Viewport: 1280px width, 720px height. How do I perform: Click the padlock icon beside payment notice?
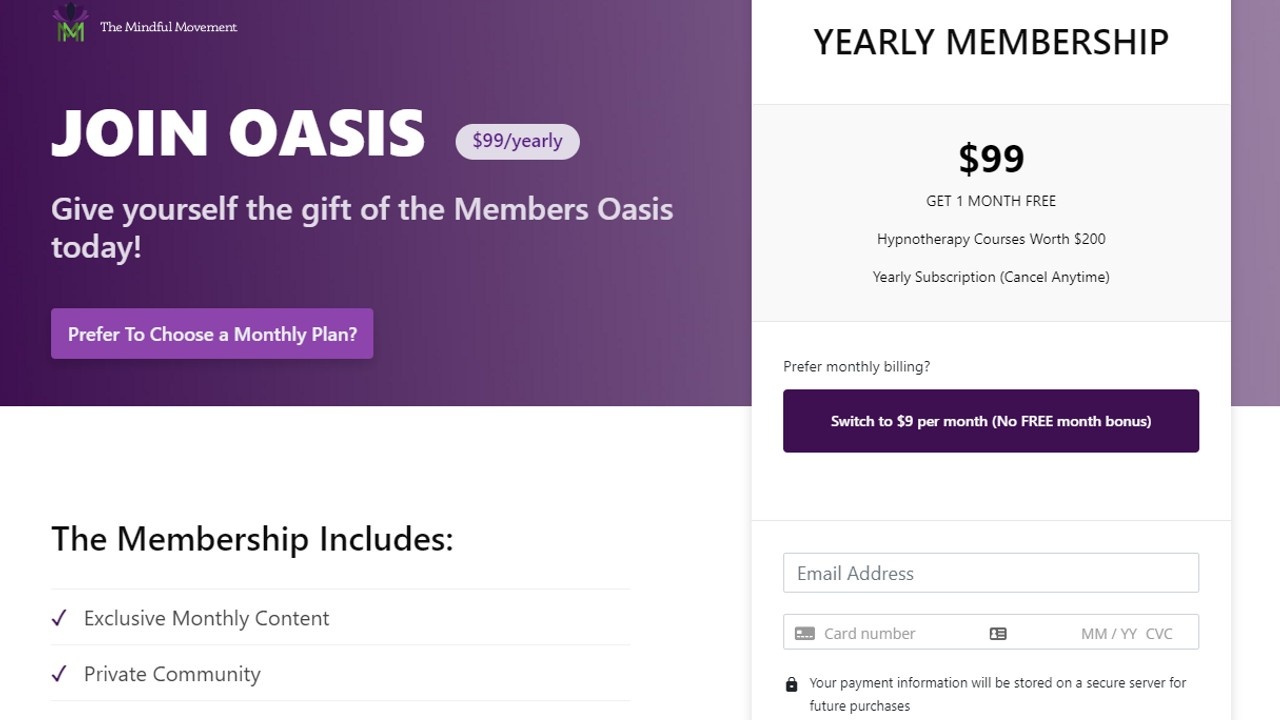pyautogui.click(x=791, y=685)
